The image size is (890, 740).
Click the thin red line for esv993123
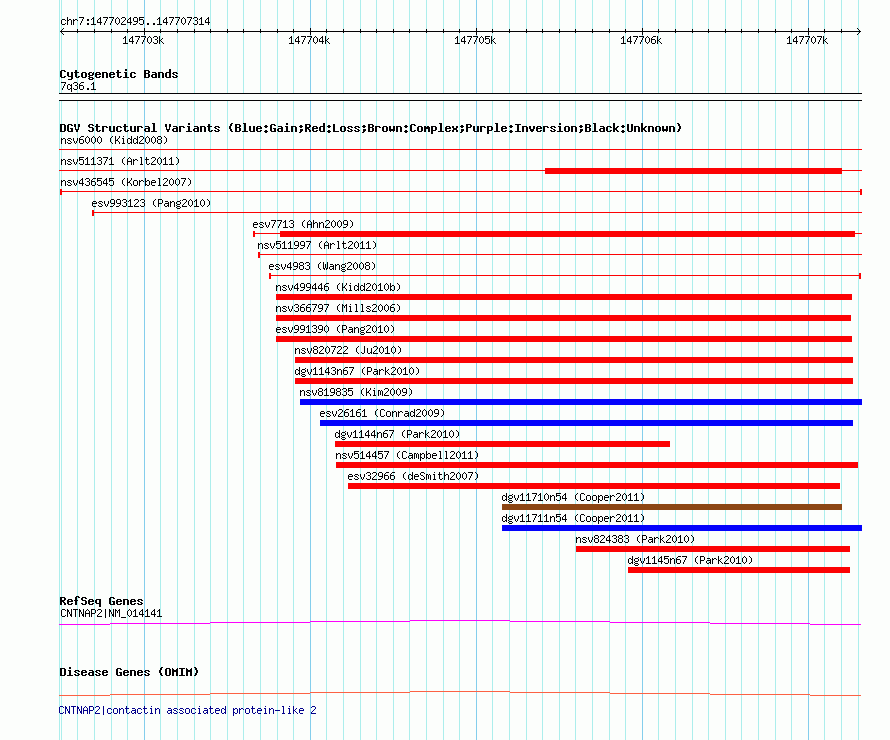(477, 213)
